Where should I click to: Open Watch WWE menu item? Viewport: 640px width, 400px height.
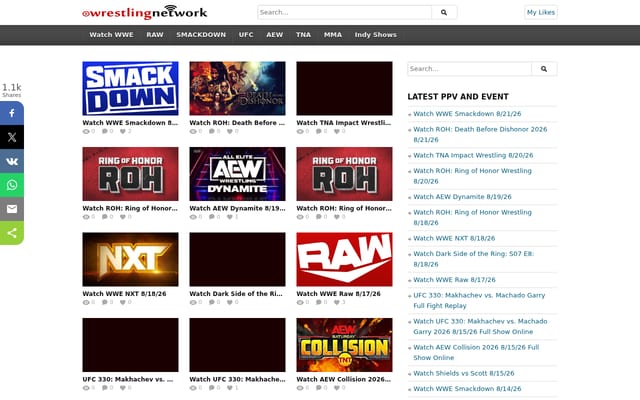point(111,35)
